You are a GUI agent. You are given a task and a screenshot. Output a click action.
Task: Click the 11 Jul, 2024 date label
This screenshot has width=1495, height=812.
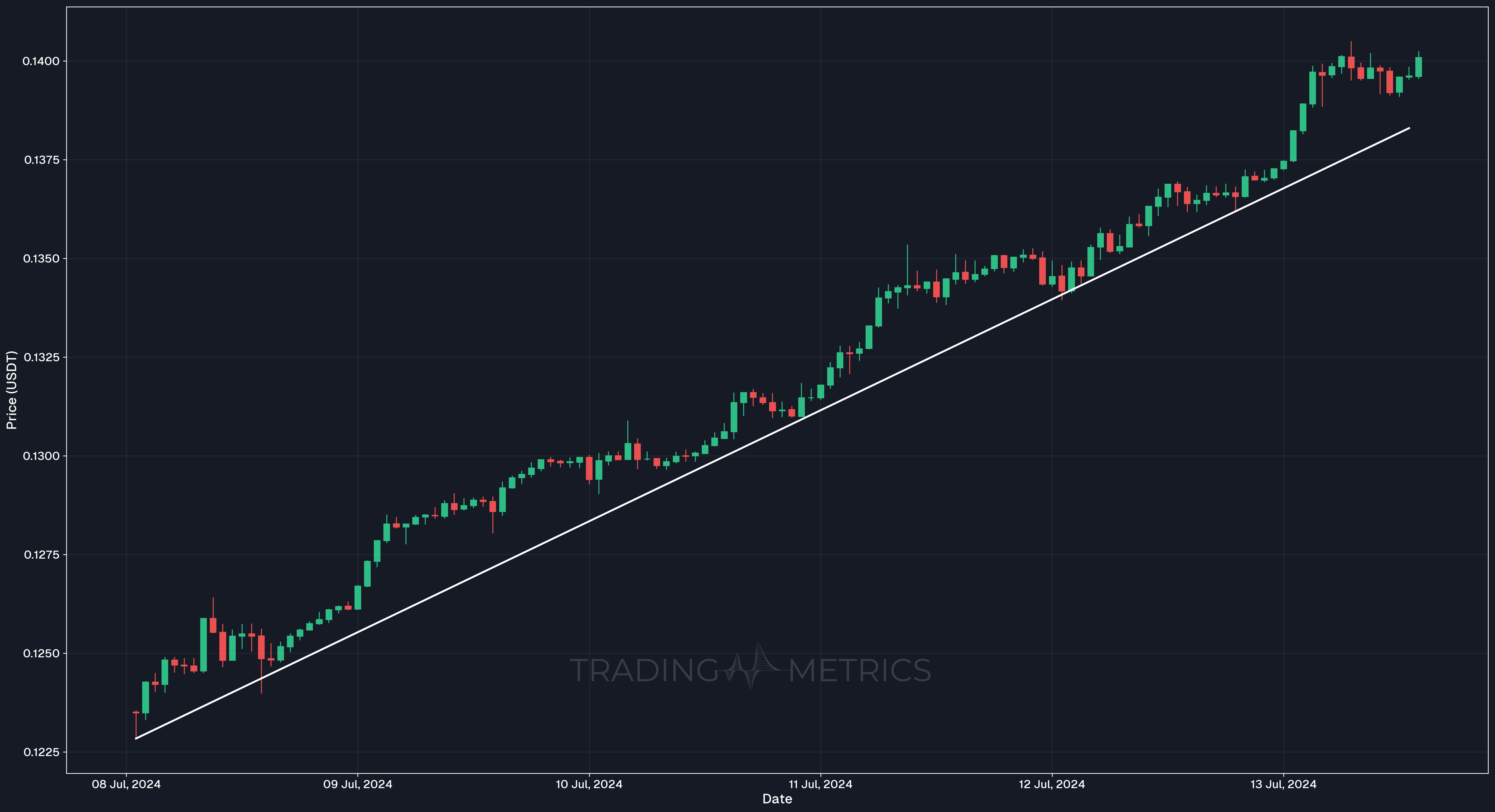[821, 785]
